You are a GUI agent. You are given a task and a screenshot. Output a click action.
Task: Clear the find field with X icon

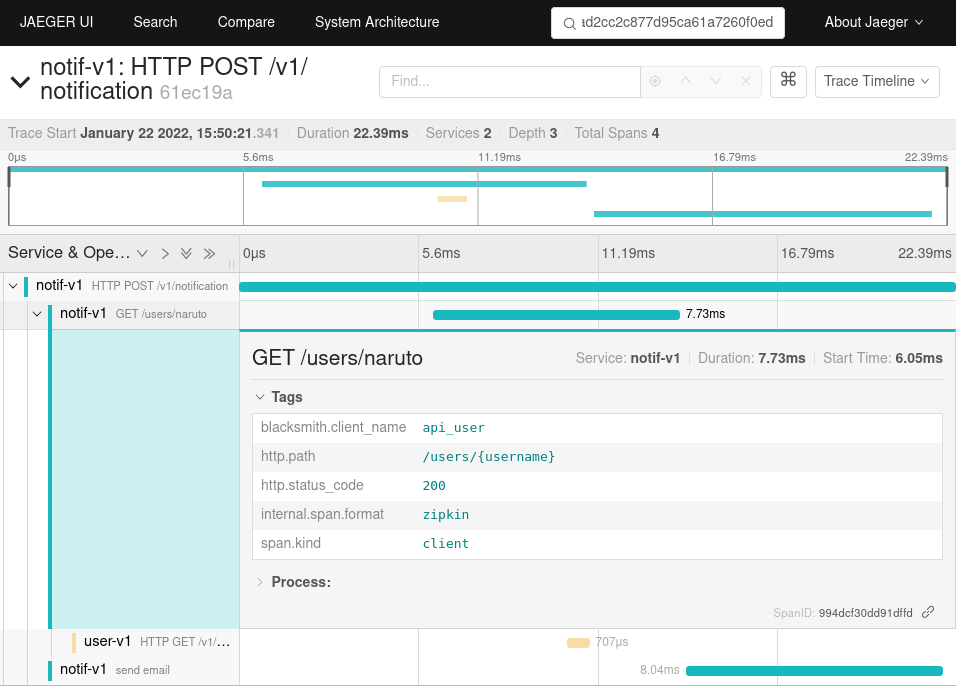tap(746, 81)
